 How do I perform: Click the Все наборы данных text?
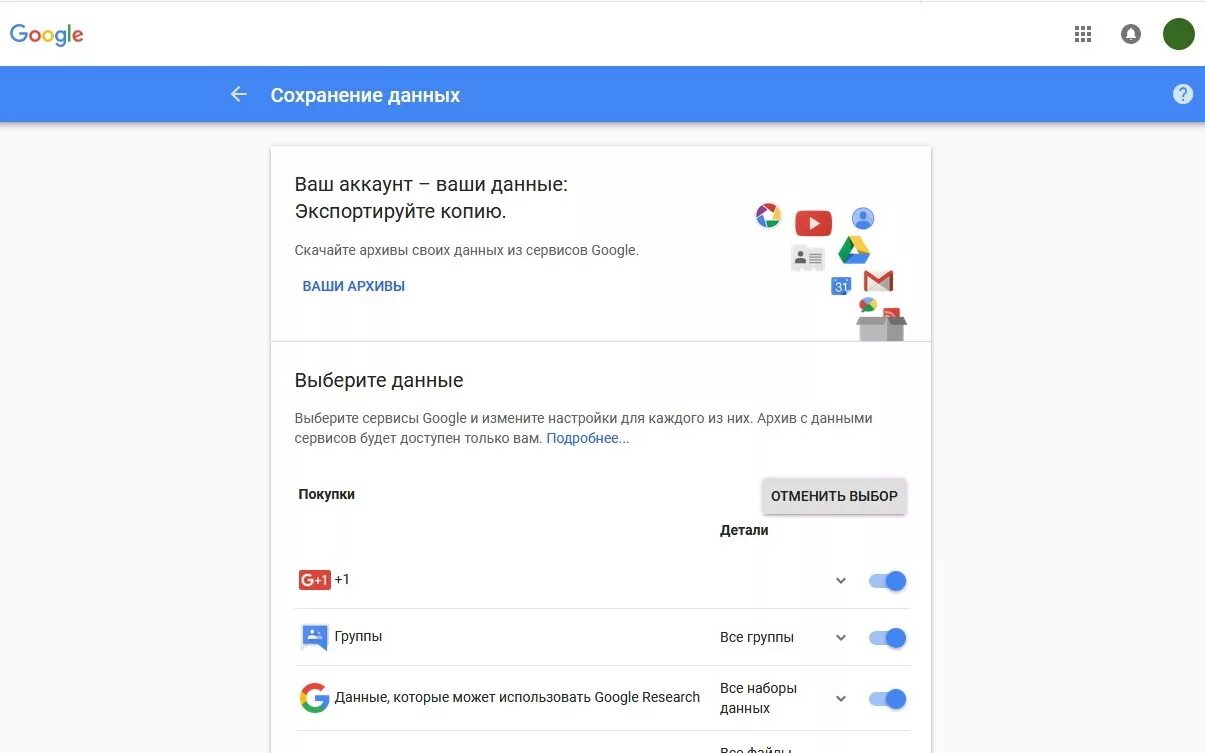758,698
